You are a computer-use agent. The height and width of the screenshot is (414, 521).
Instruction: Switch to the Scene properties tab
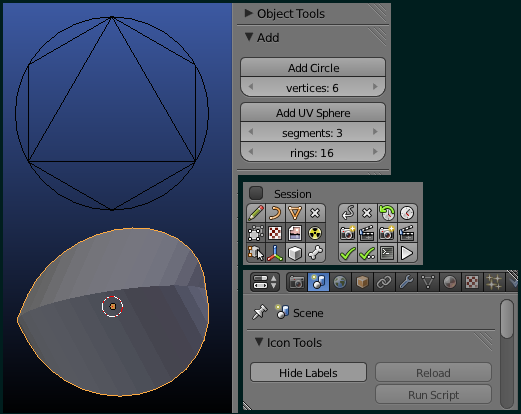tap(318, 282)
